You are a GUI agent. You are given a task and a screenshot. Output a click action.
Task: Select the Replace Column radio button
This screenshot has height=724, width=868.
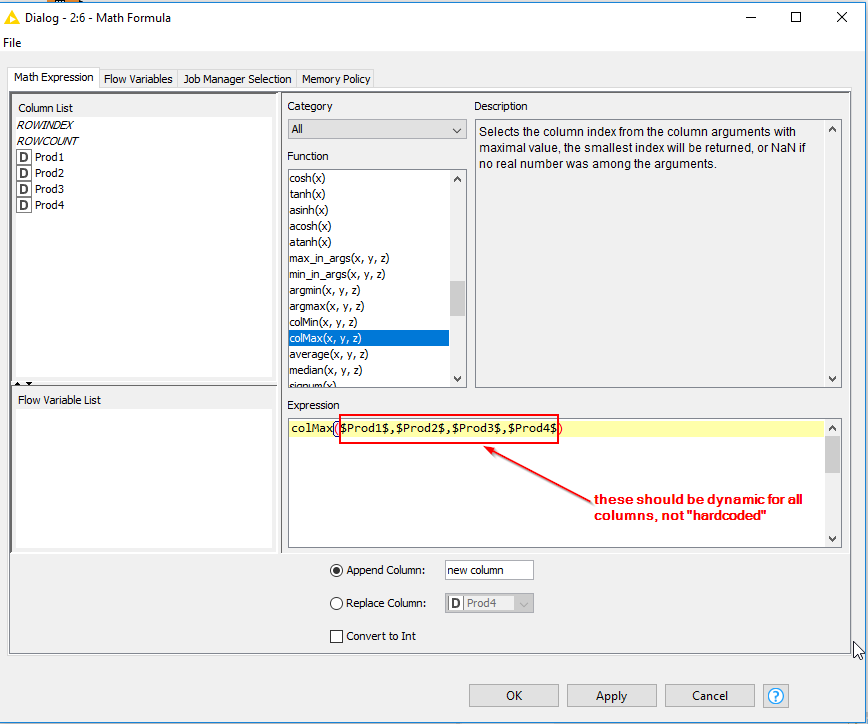336,603
